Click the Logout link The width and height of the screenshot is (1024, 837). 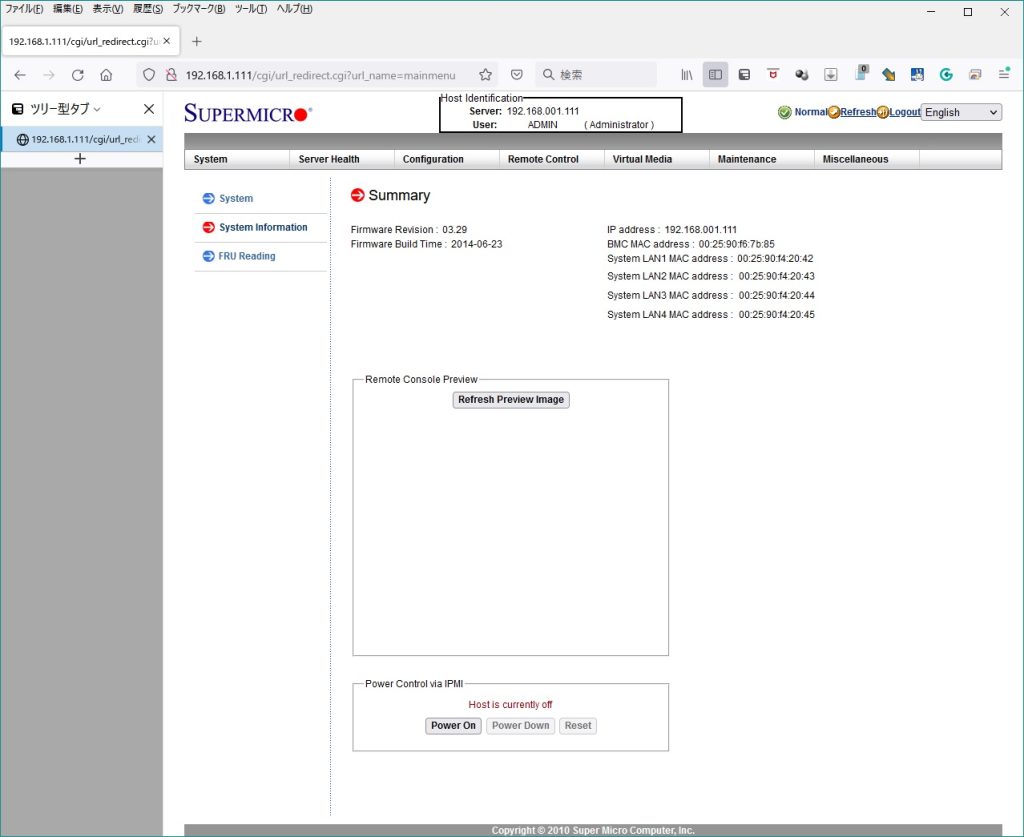tap(904, 112)
